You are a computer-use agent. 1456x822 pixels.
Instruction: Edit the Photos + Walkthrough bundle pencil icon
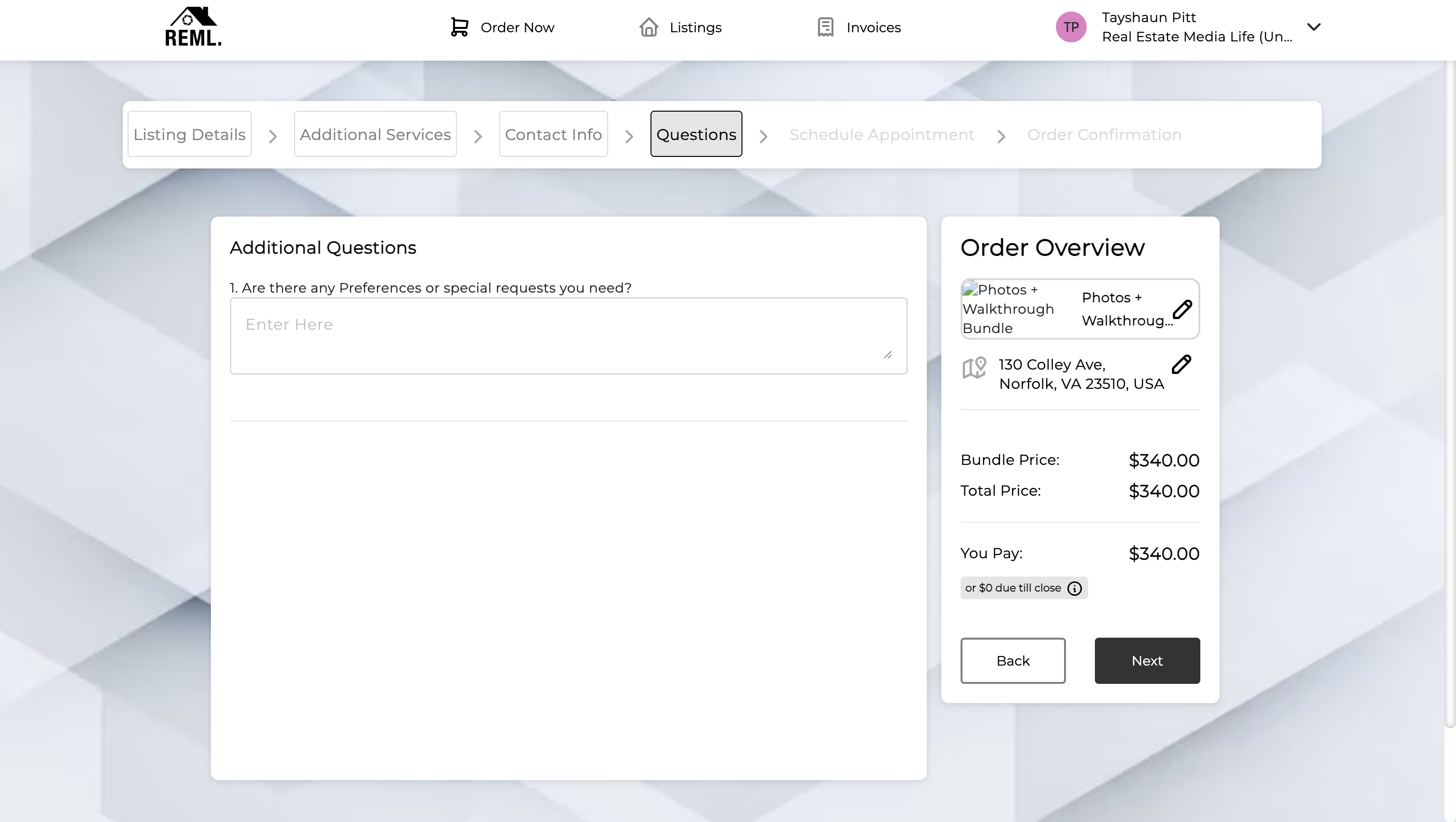pos(1182,309)
